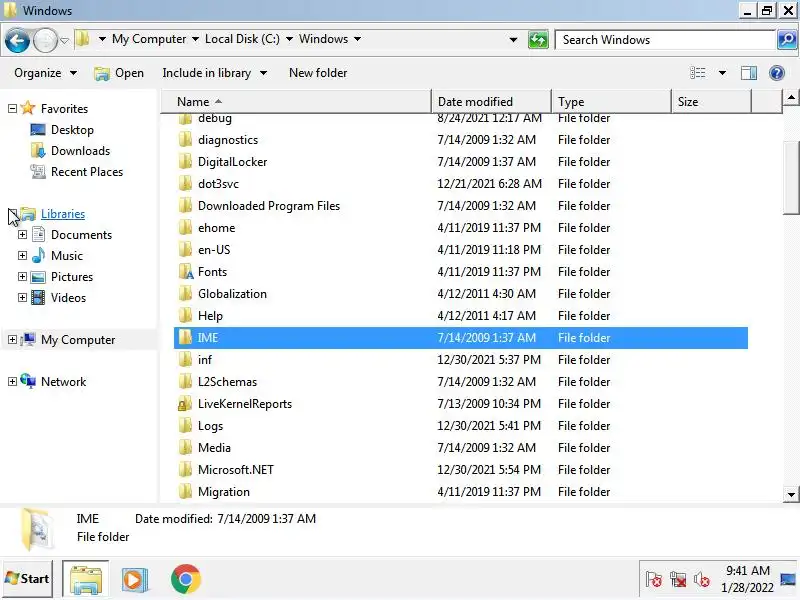Screen dimensions: 800x600
Task: Sort by the Name column header
Action: point(296,102)
